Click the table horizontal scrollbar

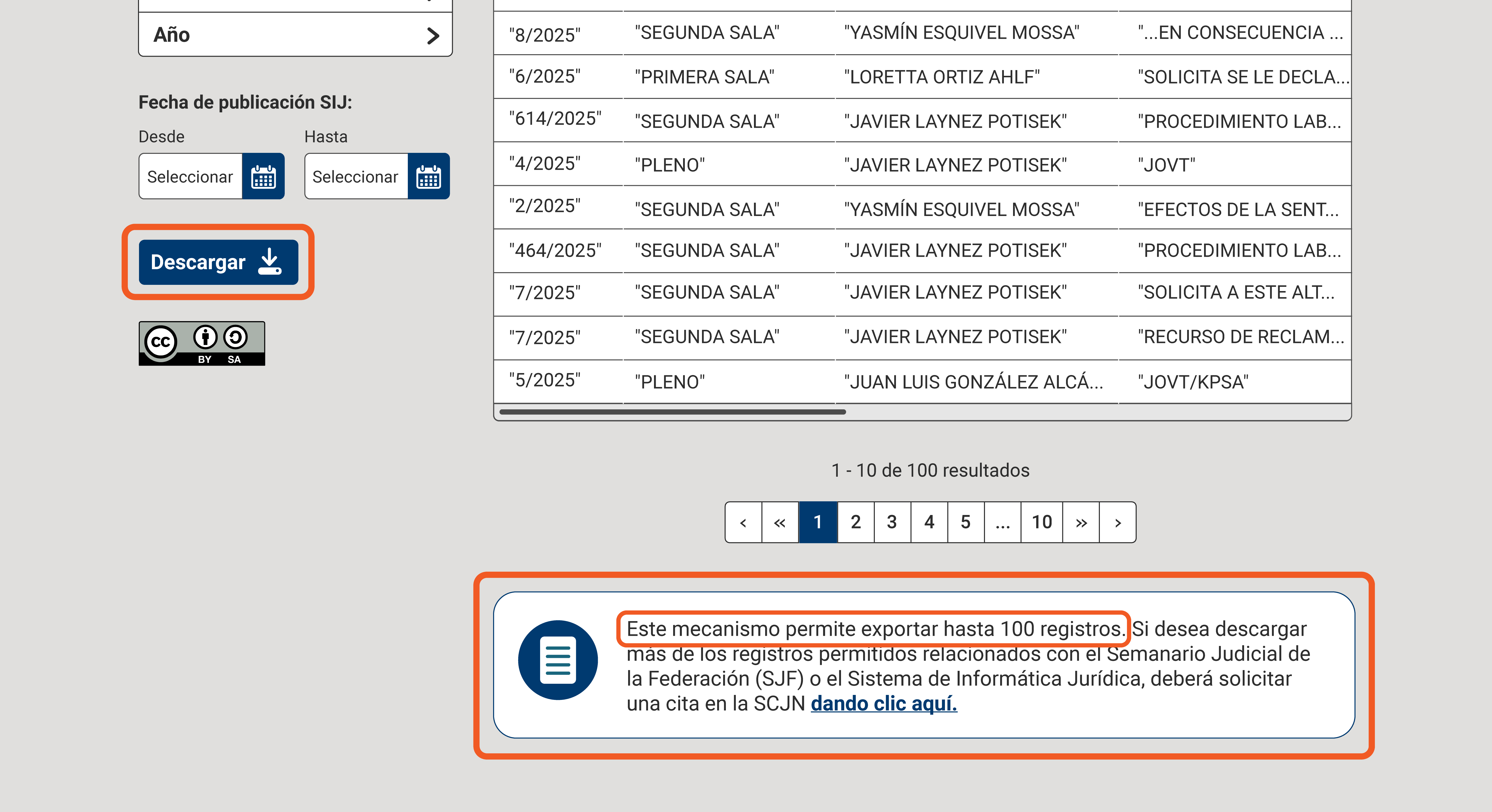pyautogui.click(x=672, y=412)
